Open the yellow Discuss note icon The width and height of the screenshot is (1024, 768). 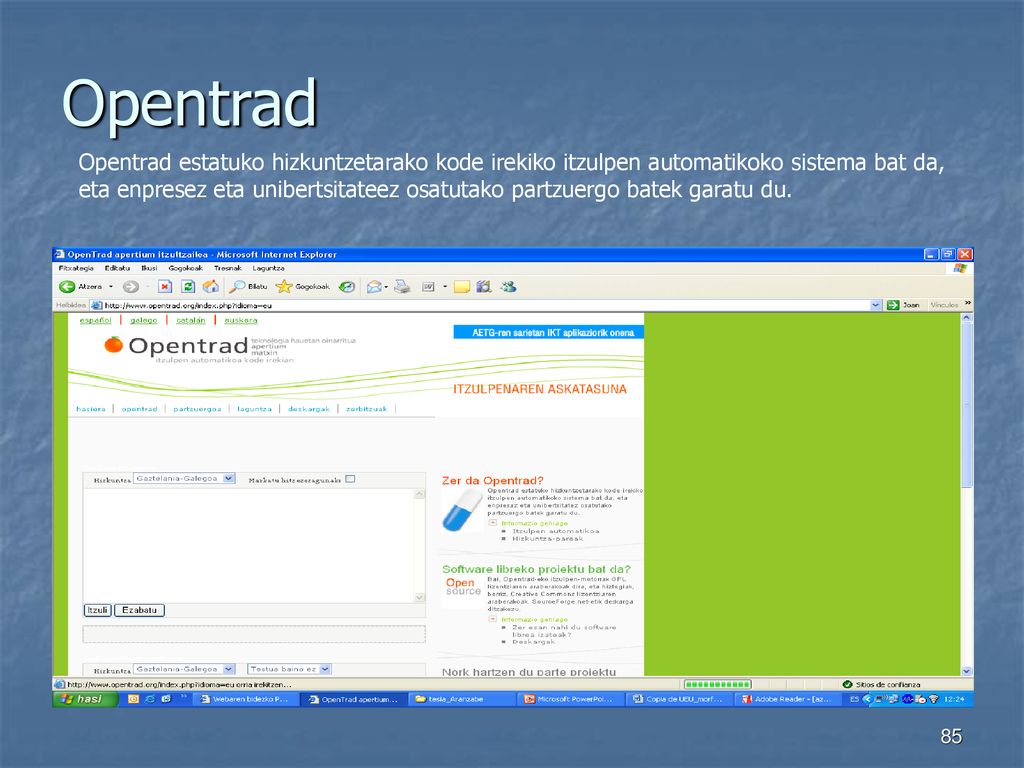pos(462,286)
